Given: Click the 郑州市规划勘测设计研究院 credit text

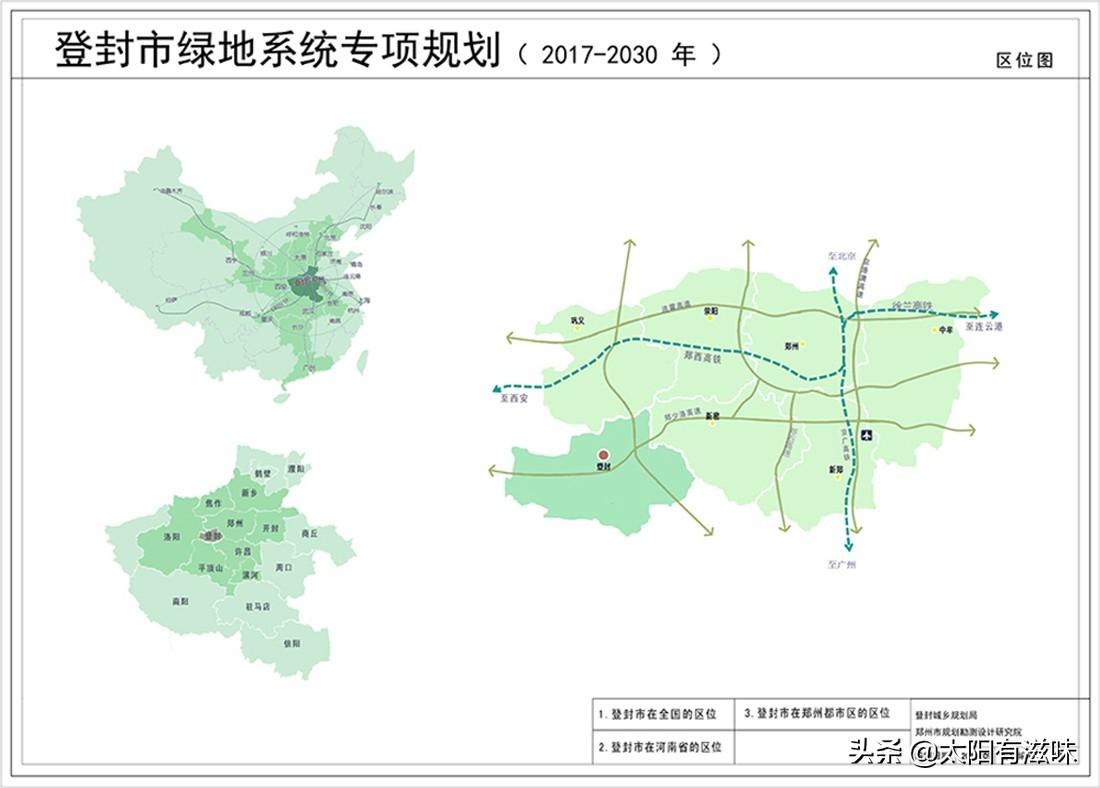Looking at the screenshot, I should 968,731.
